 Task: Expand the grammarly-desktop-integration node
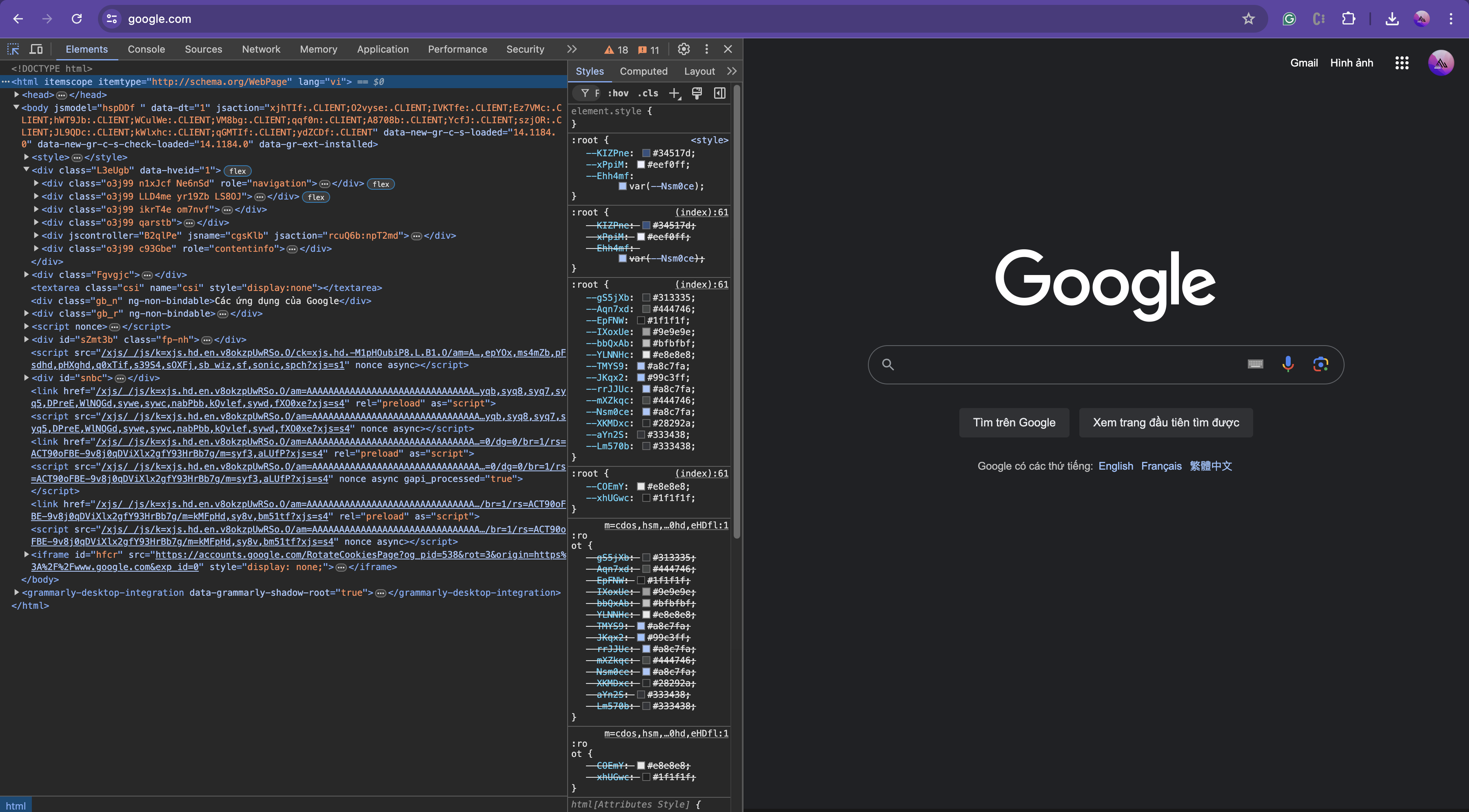17,592
